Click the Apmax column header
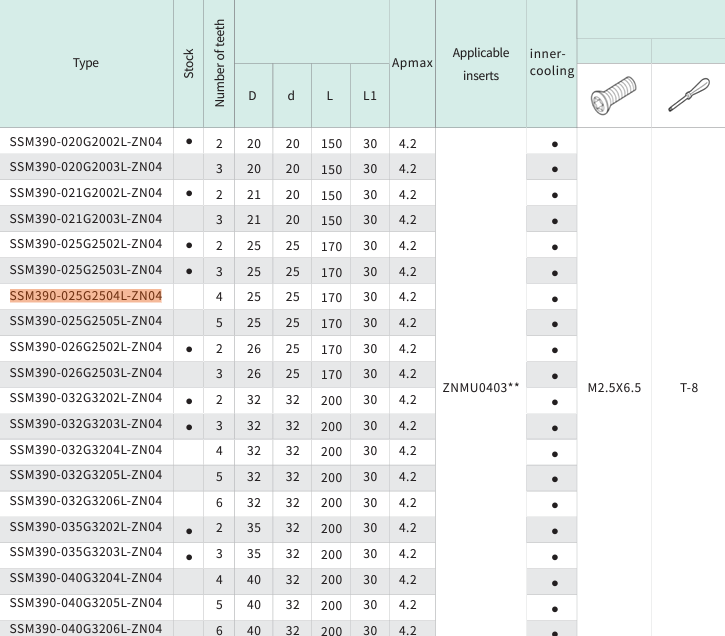The image size is (725, 636). coord(412,63)
